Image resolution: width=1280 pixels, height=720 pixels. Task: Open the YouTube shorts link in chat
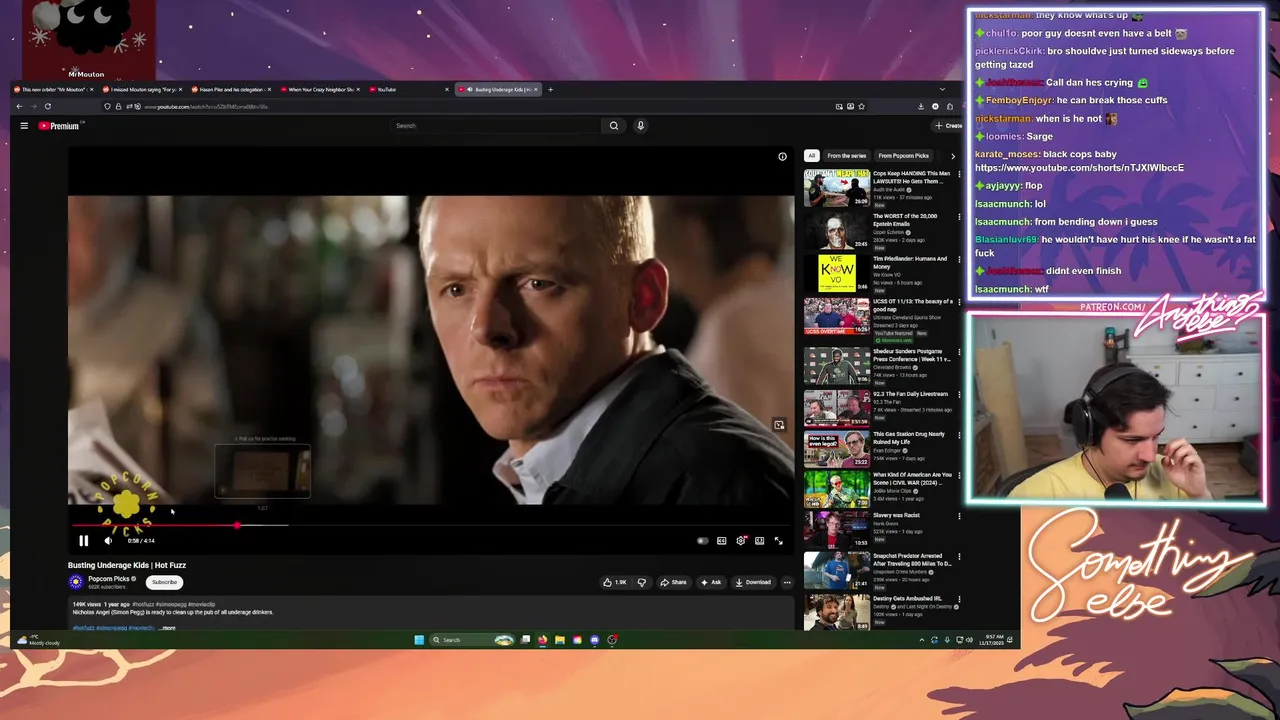coord(1079,168)
